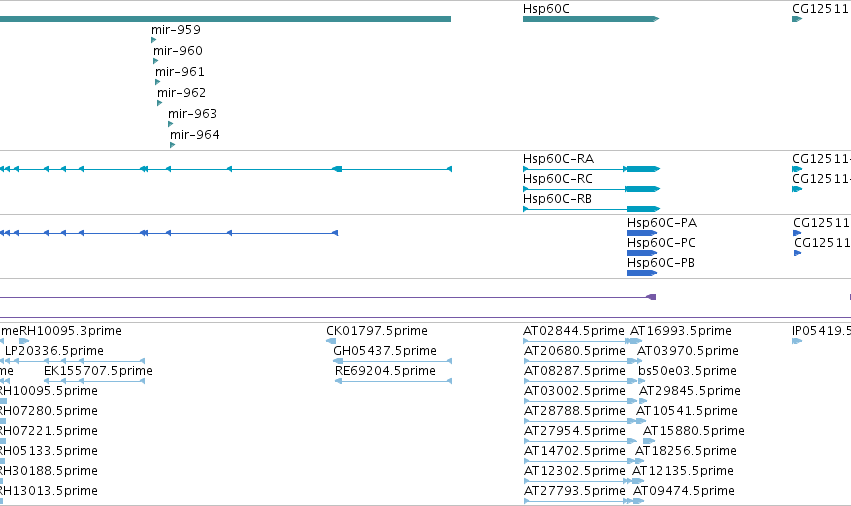
Task: Click the AT03970.5prime EST label
Action: pos(688,351)
